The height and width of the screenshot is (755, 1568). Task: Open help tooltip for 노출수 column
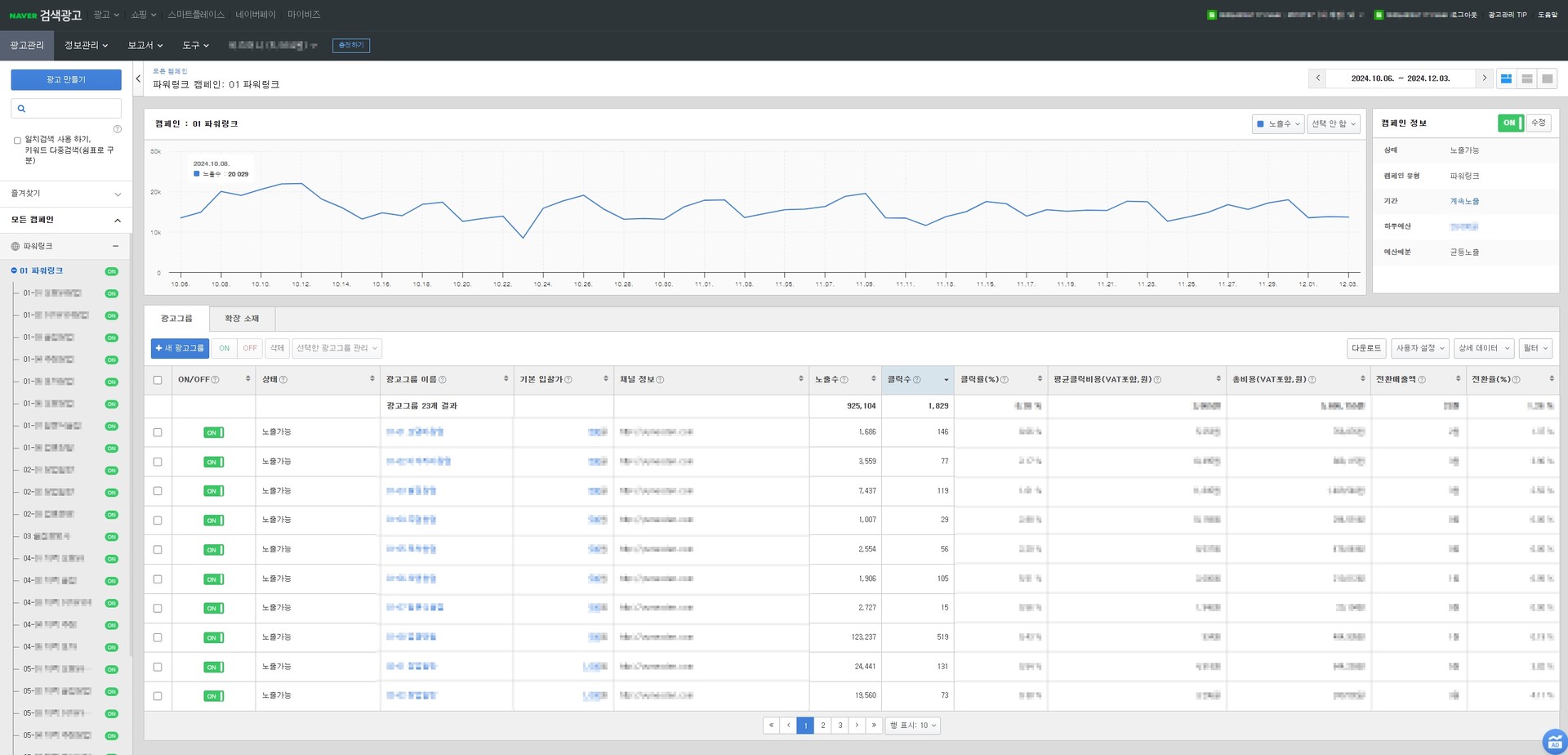click(x=844, y=380)
